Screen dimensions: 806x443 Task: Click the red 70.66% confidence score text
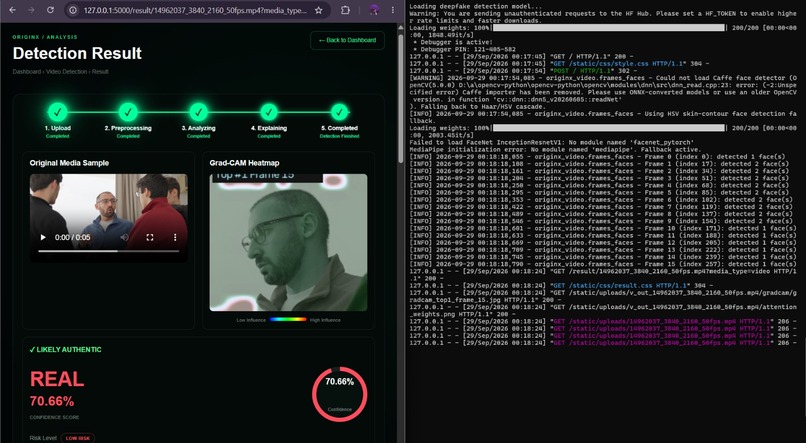click(52, 401)
